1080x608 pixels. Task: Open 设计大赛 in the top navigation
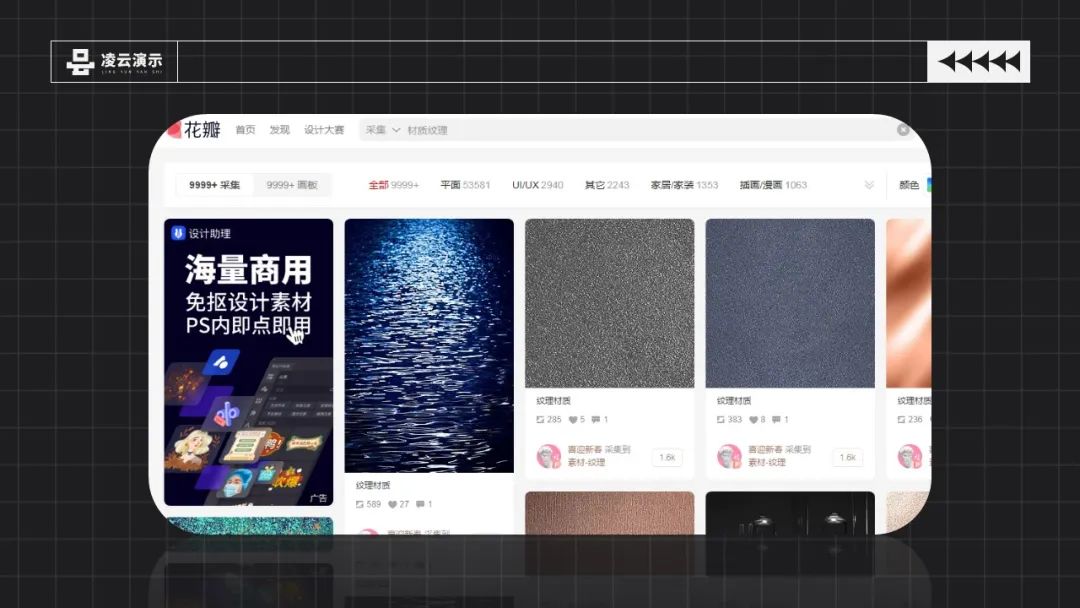pyautogui.click(x=324, y=130)
